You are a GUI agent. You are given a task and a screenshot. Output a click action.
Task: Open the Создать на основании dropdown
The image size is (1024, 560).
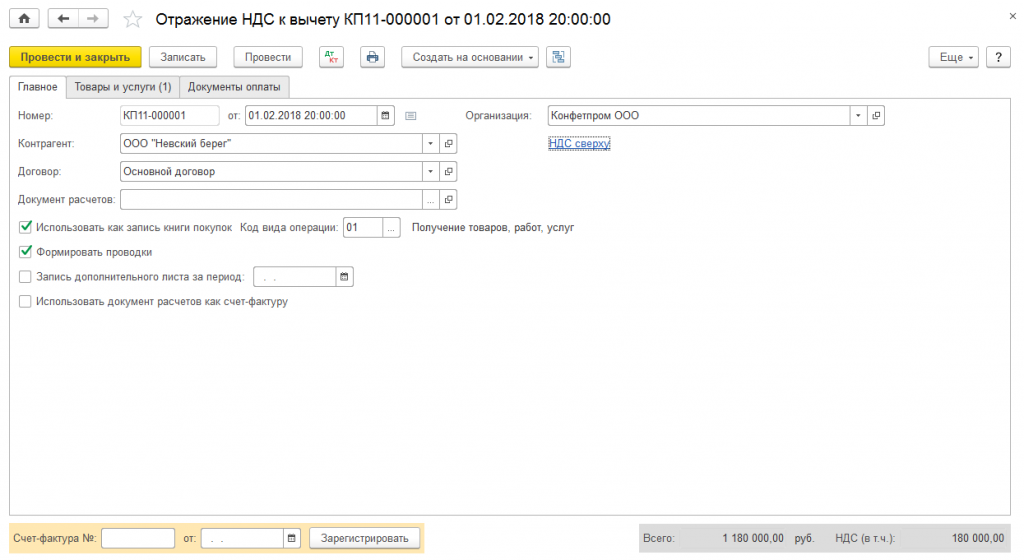click(x=470, y=57)
